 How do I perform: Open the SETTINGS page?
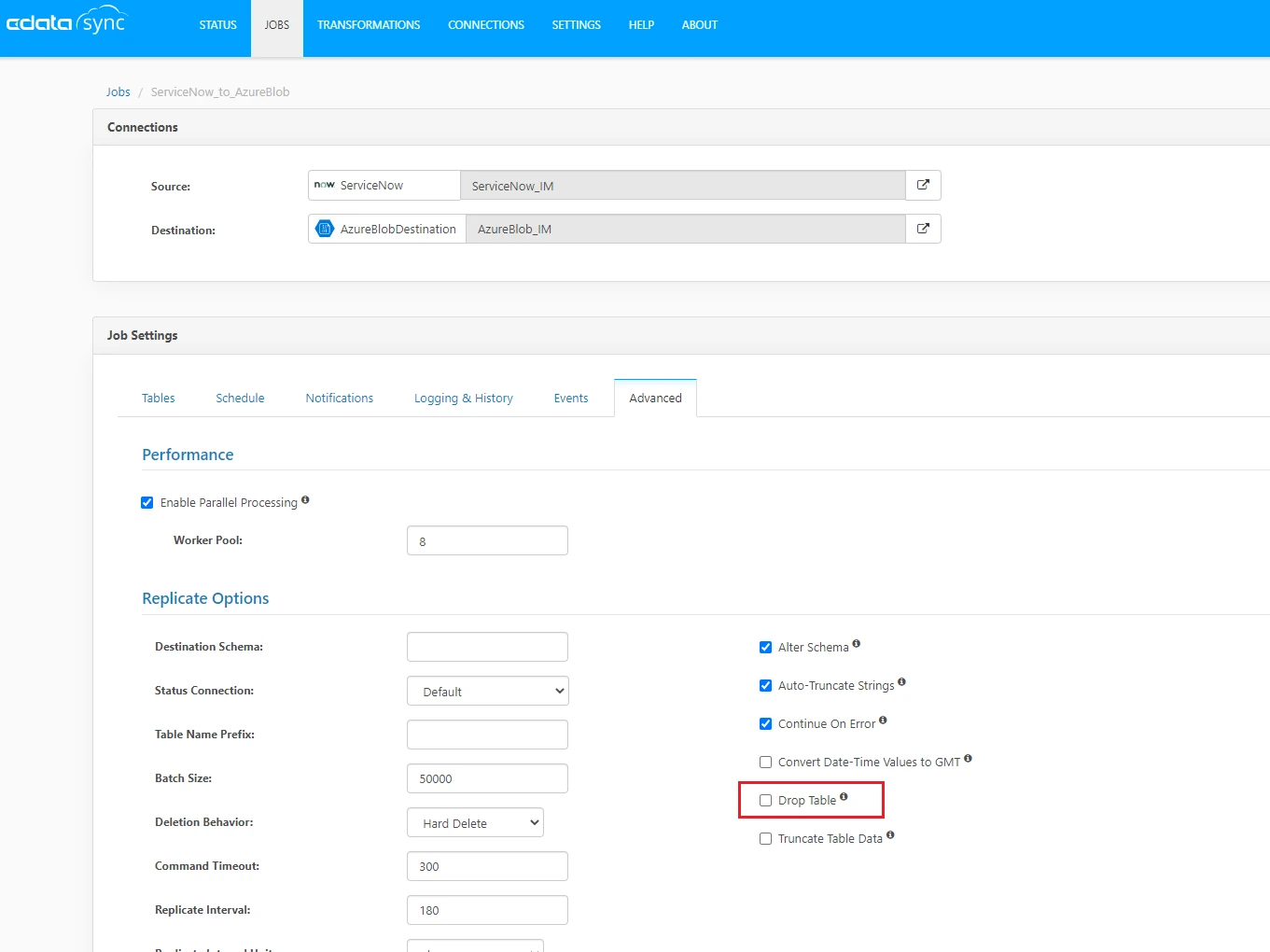point(577,25)
